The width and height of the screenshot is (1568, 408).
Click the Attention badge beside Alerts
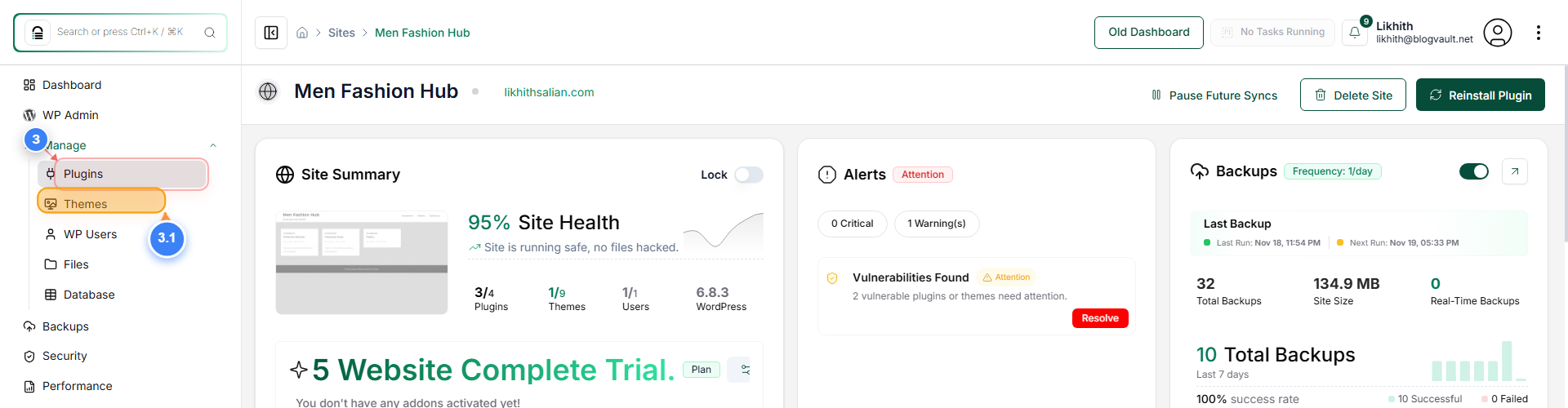click(923, 175)
